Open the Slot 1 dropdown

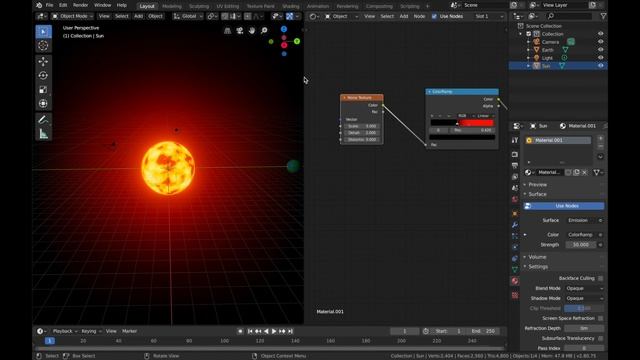[x=489, y=16]
